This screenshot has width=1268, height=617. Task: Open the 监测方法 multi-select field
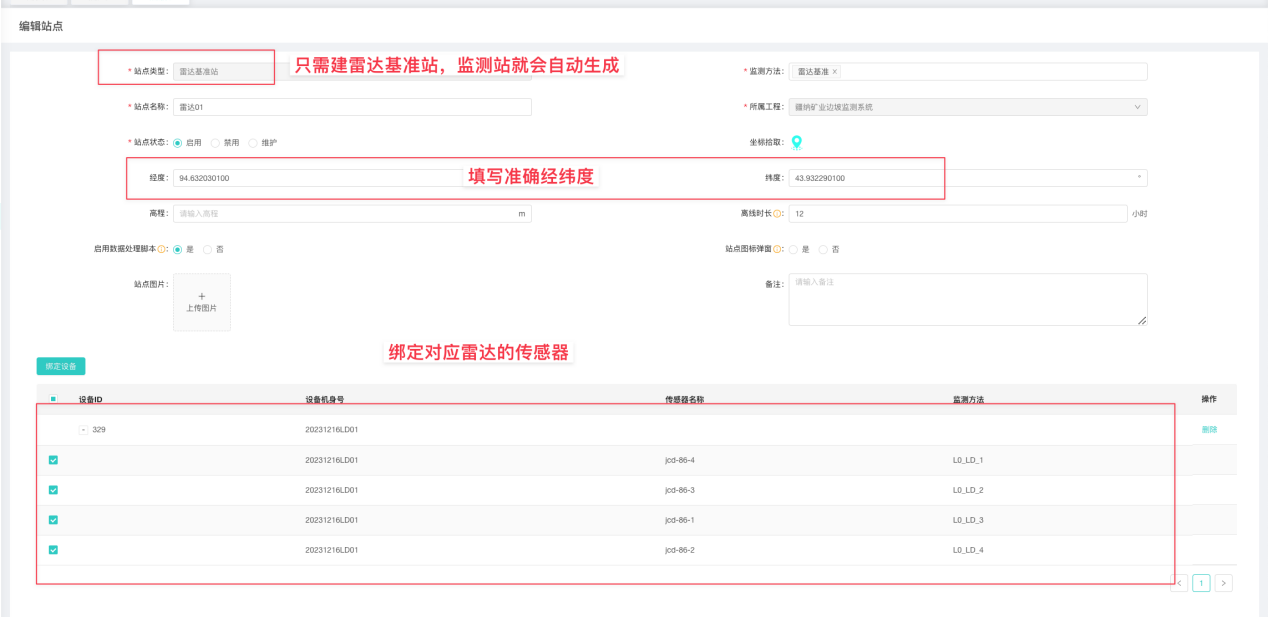click(x=990, y=72)
